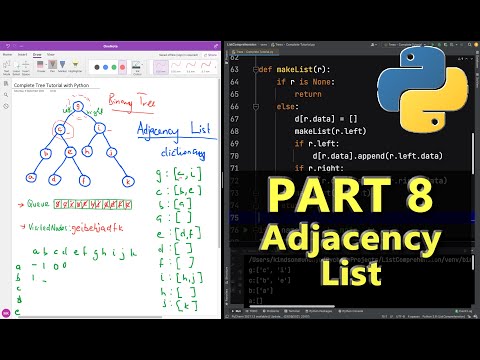The height and width of the screenshot is (360, 480).
Task: Click the account avatar in OneNote
Action: (6, 313)
